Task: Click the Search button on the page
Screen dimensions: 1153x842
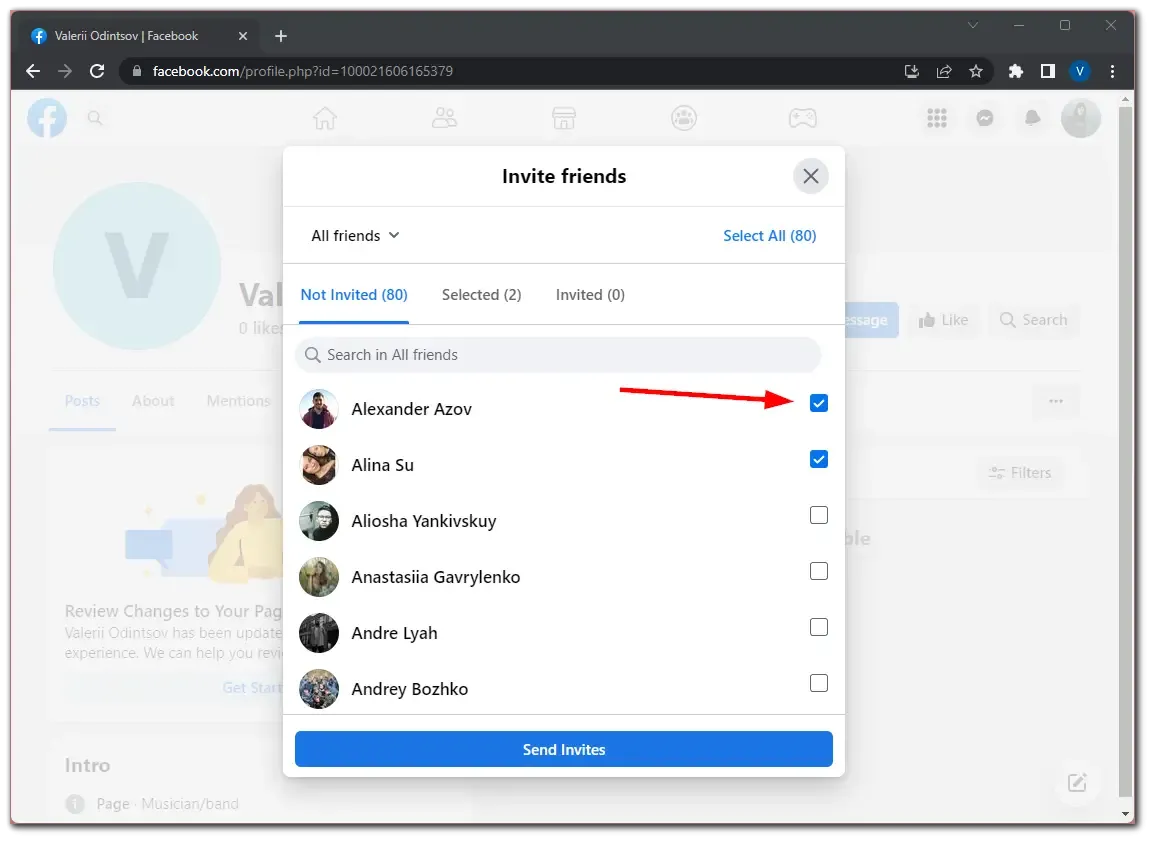Action: [1033, 320]
